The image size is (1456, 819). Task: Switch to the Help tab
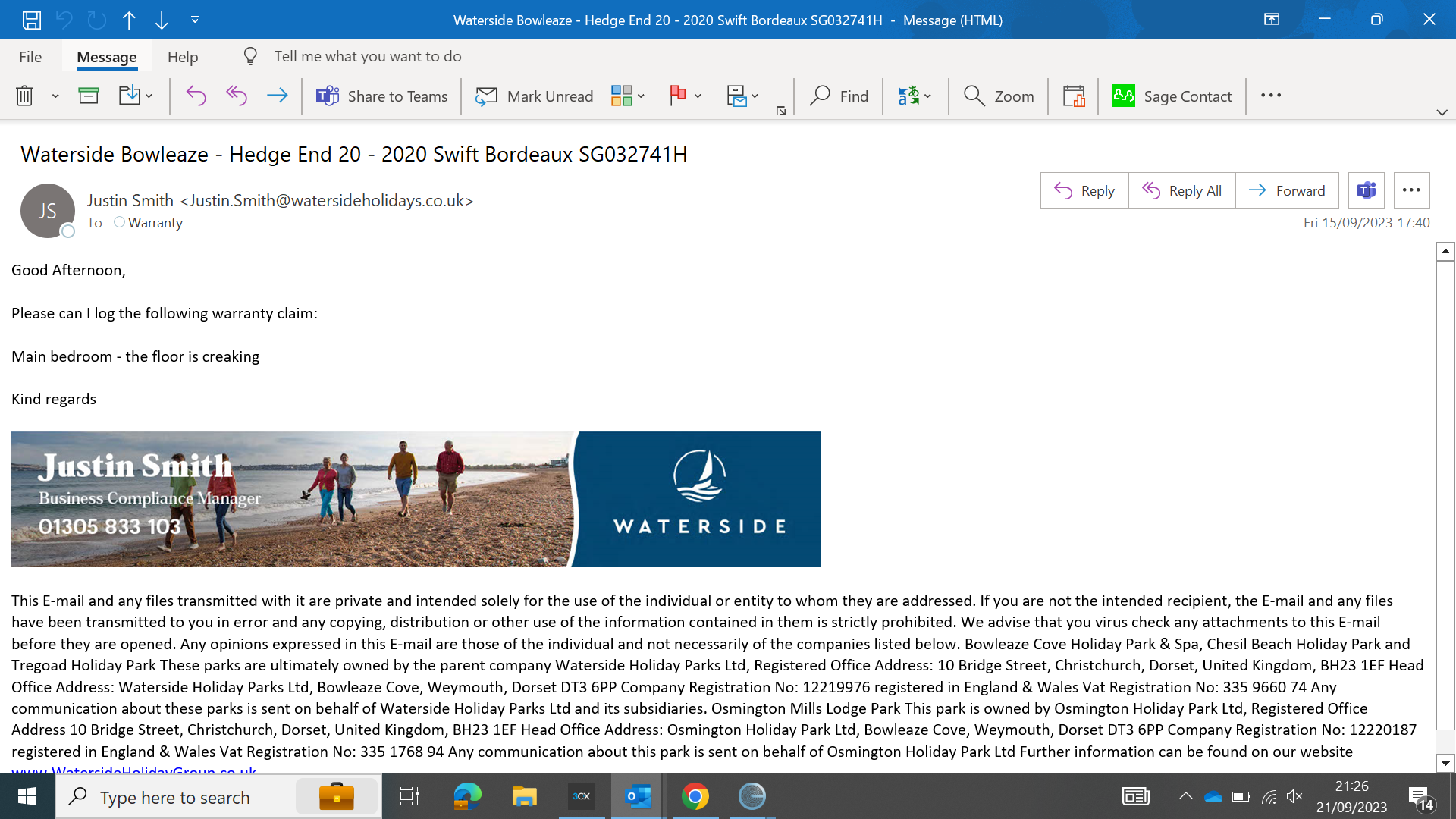tap(183, 57)
